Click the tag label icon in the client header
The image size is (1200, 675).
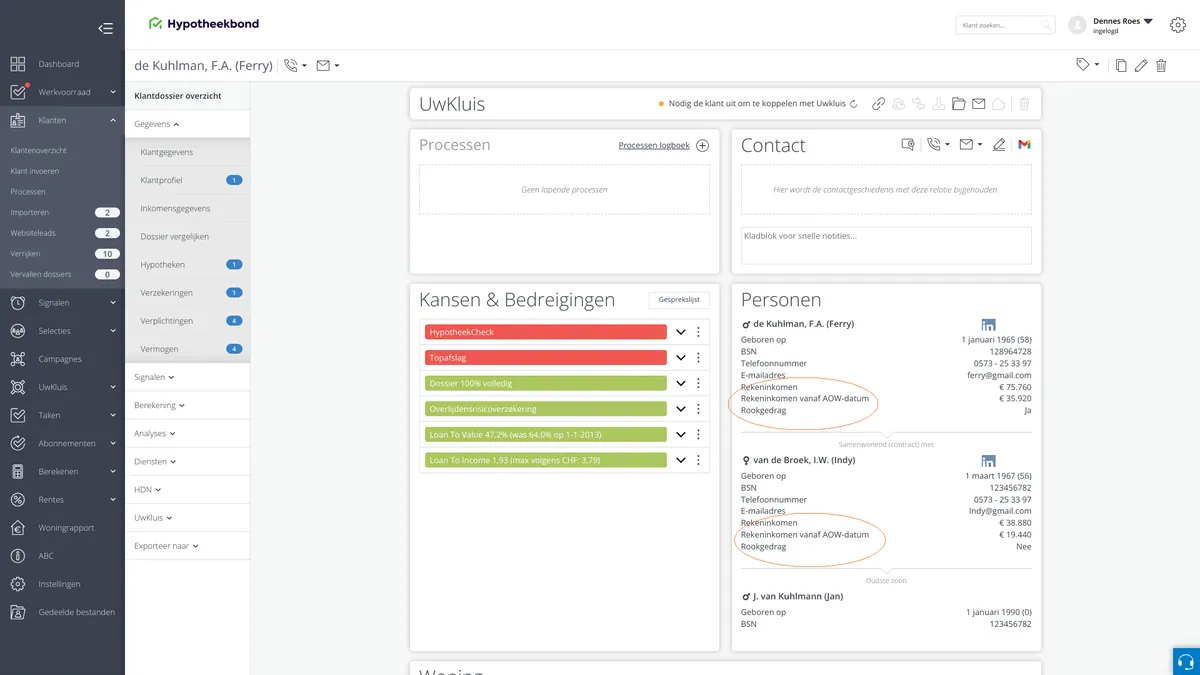1083,65
